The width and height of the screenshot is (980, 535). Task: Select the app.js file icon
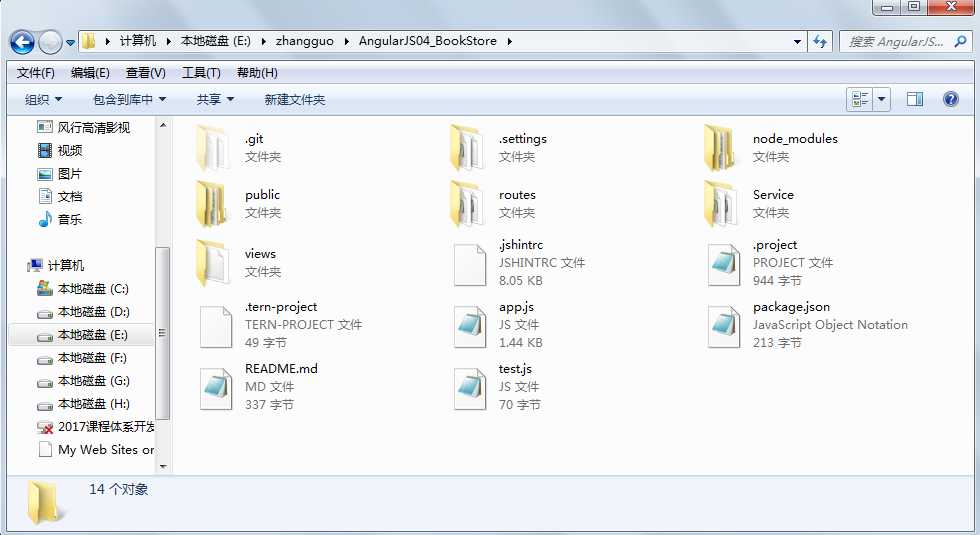469,327
